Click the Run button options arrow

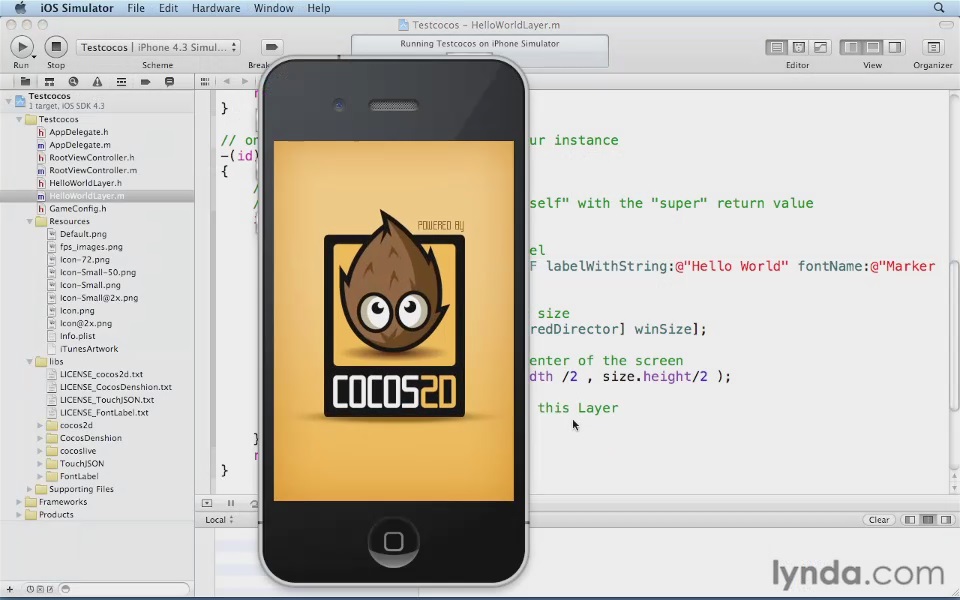(x=33, y=56)
